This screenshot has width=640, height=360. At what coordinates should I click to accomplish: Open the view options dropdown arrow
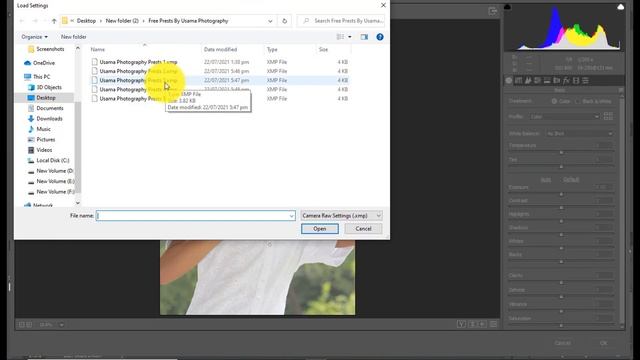[x=350, y=37]
